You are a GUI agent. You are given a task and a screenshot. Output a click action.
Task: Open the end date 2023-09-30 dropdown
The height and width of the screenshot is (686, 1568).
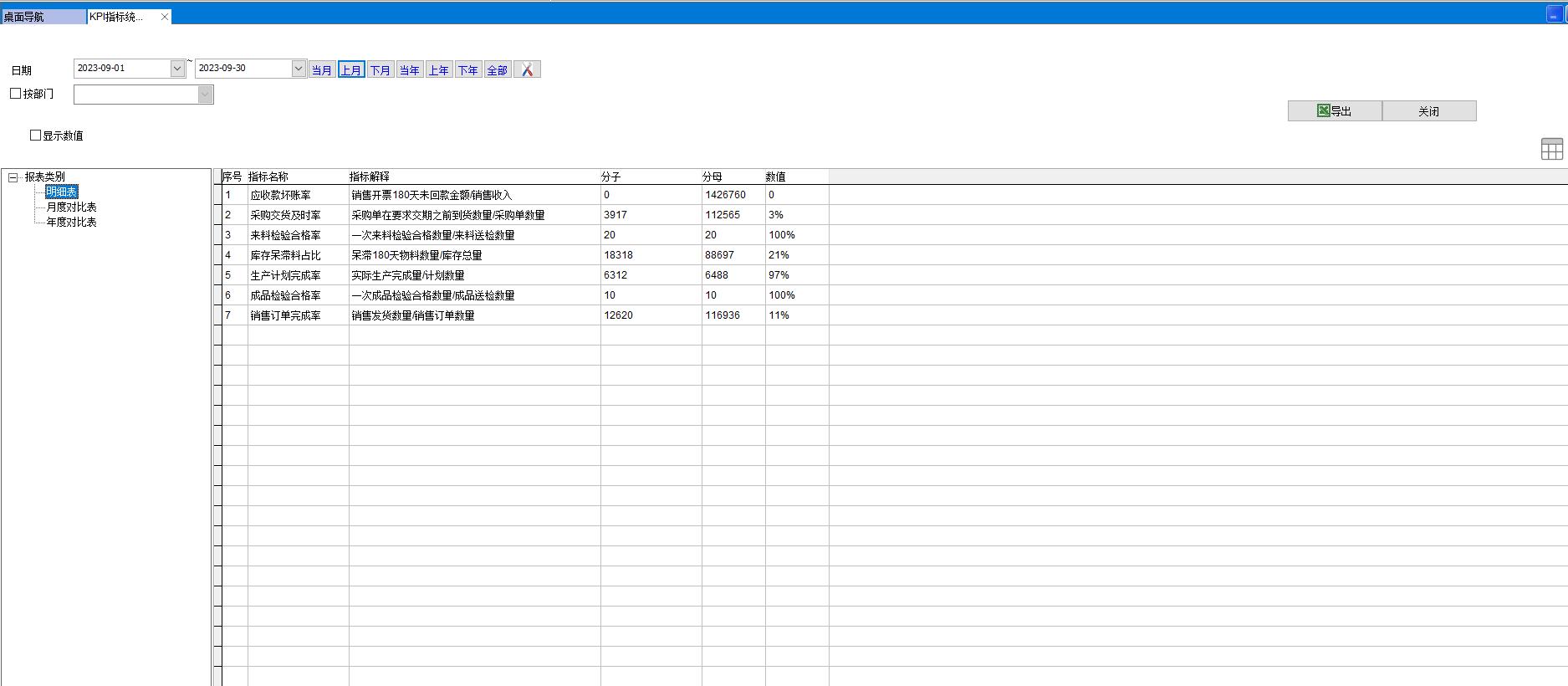[x=299, y=69]
